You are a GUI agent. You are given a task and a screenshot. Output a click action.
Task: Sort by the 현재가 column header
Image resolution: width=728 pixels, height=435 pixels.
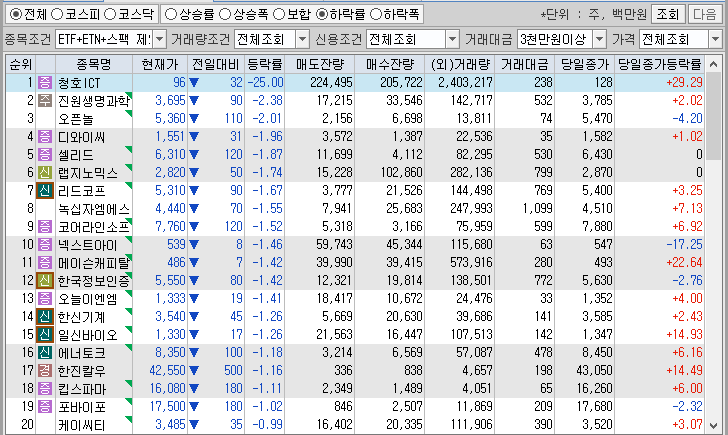pyautogui.click(x=160, y=64)
